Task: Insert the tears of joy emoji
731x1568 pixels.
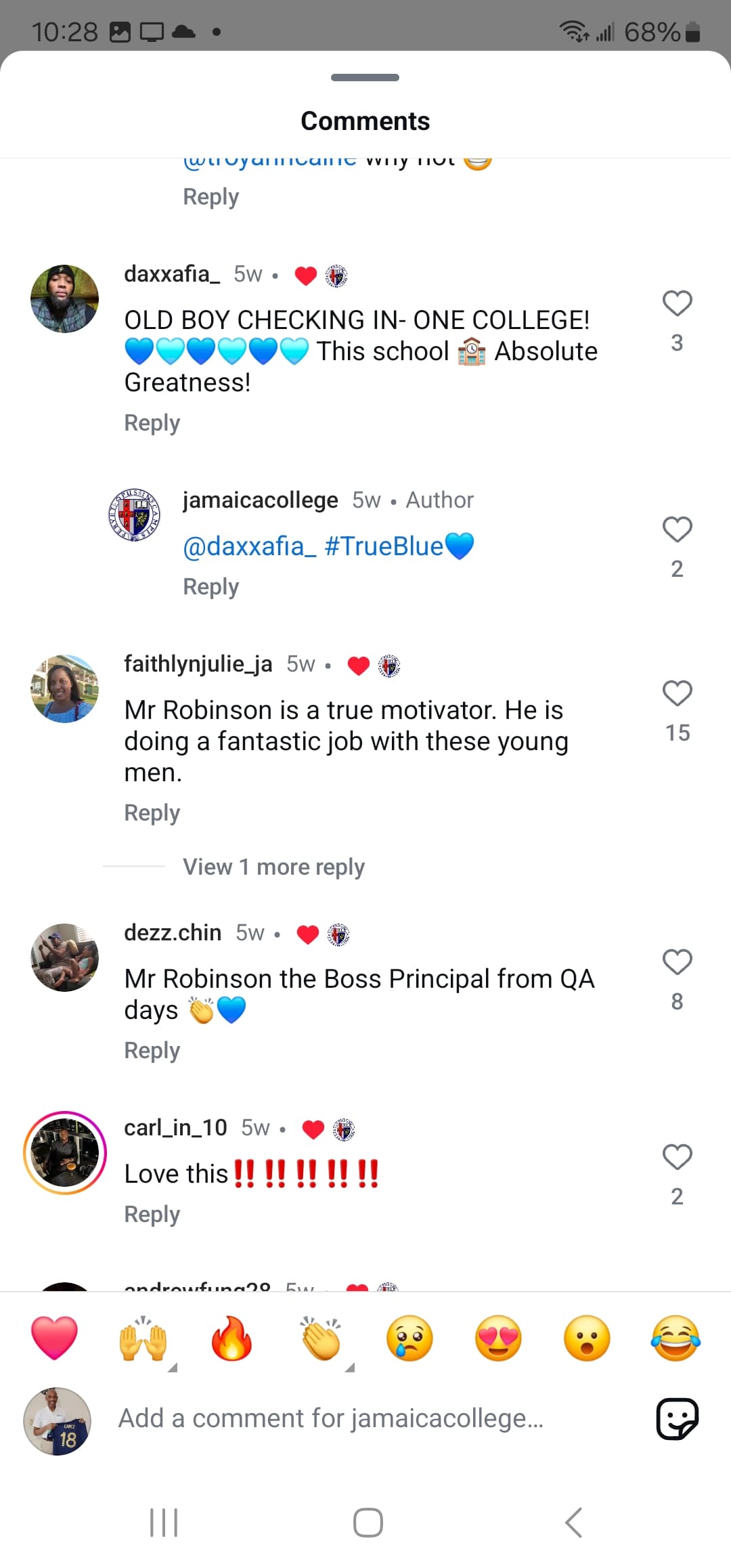Action: (675, 1338)
